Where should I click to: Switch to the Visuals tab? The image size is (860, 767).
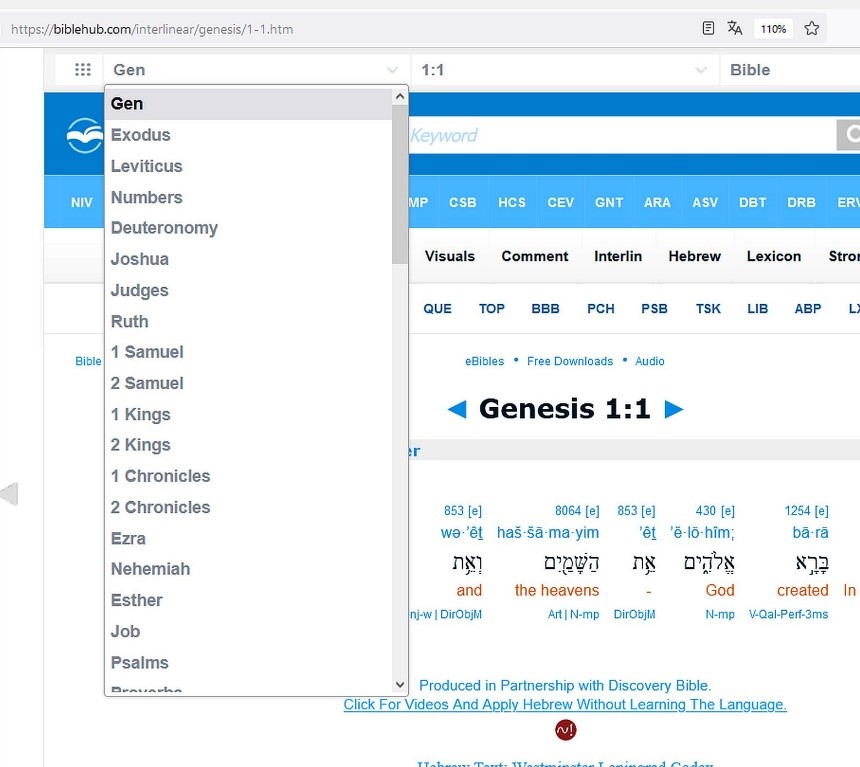pyautogui.click(x=450, y=256)
